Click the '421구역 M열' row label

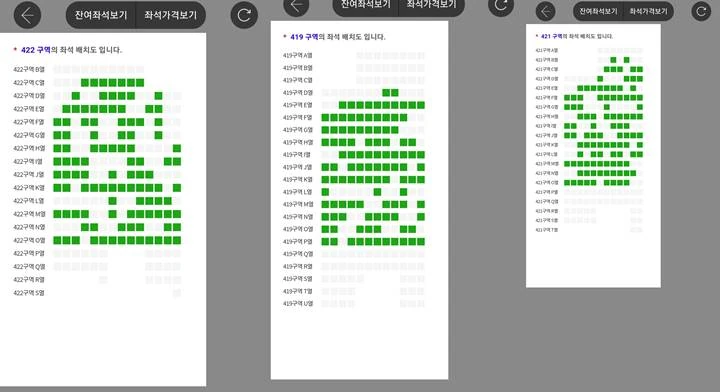(x=546, y=164)
